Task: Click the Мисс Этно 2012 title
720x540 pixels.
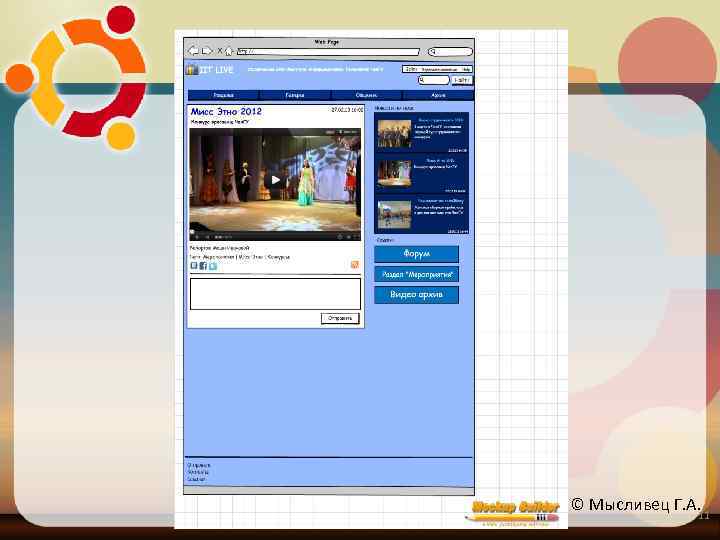Action: coord(226,112)
